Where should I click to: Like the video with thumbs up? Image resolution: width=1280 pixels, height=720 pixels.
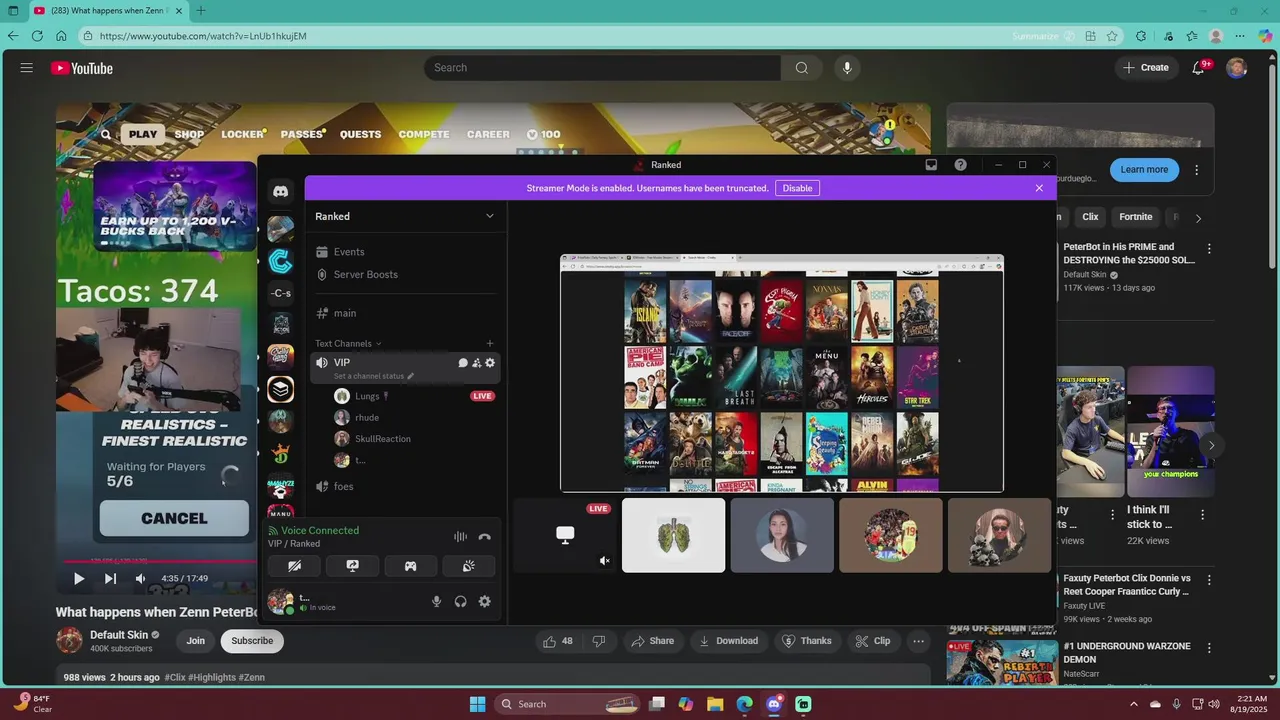[x=558, y=641]
